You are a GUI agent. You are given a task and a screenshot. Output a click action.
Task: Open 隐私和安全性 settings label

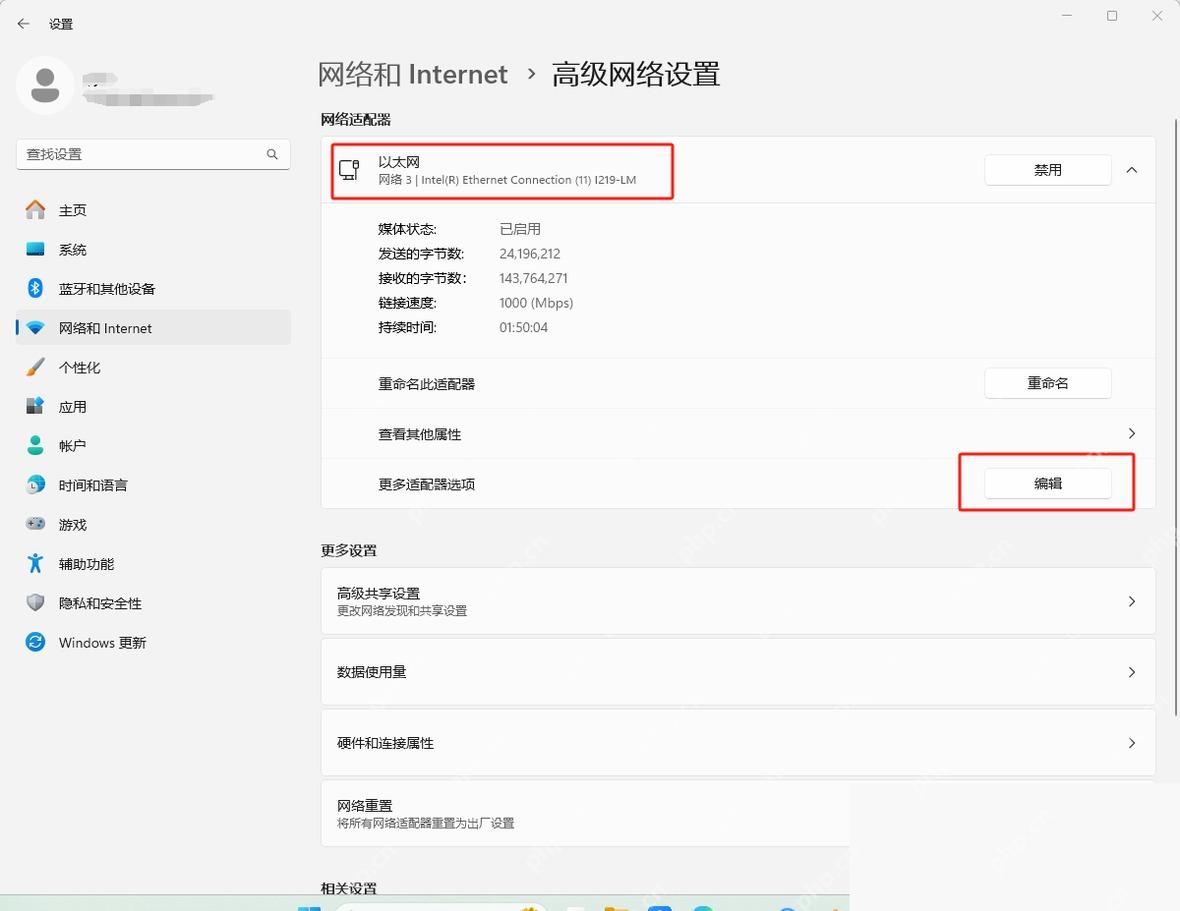(100, 603)
